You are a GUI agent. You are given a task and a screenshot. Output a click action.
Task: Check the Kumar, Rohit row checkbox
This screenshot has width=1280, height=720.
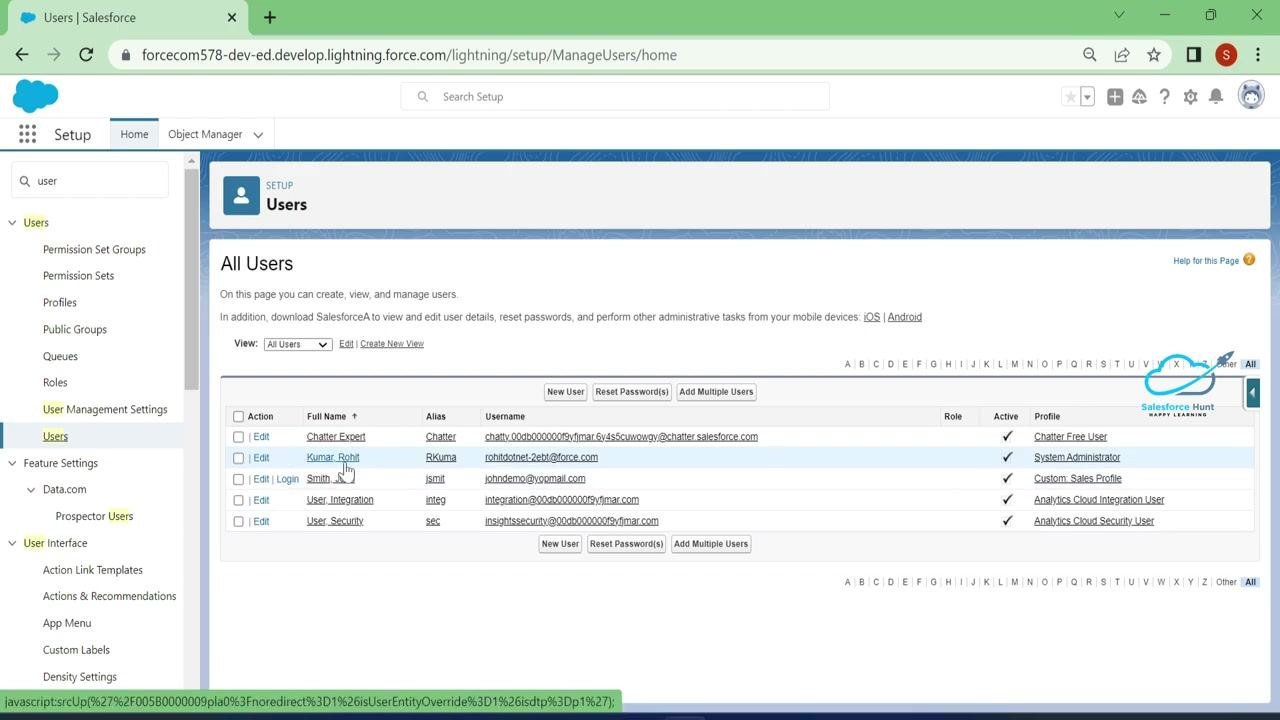[x=238, y=458]
